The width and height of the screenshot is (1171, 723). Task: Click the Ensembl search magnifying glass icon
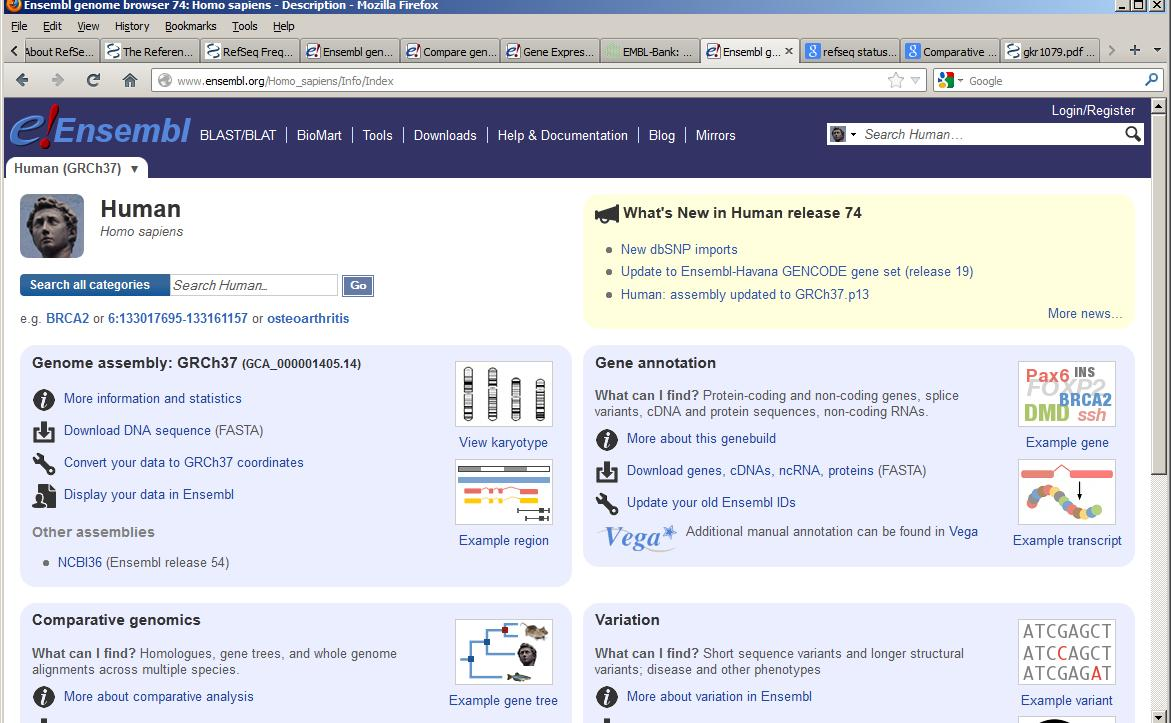click(x=1133, y=134)
